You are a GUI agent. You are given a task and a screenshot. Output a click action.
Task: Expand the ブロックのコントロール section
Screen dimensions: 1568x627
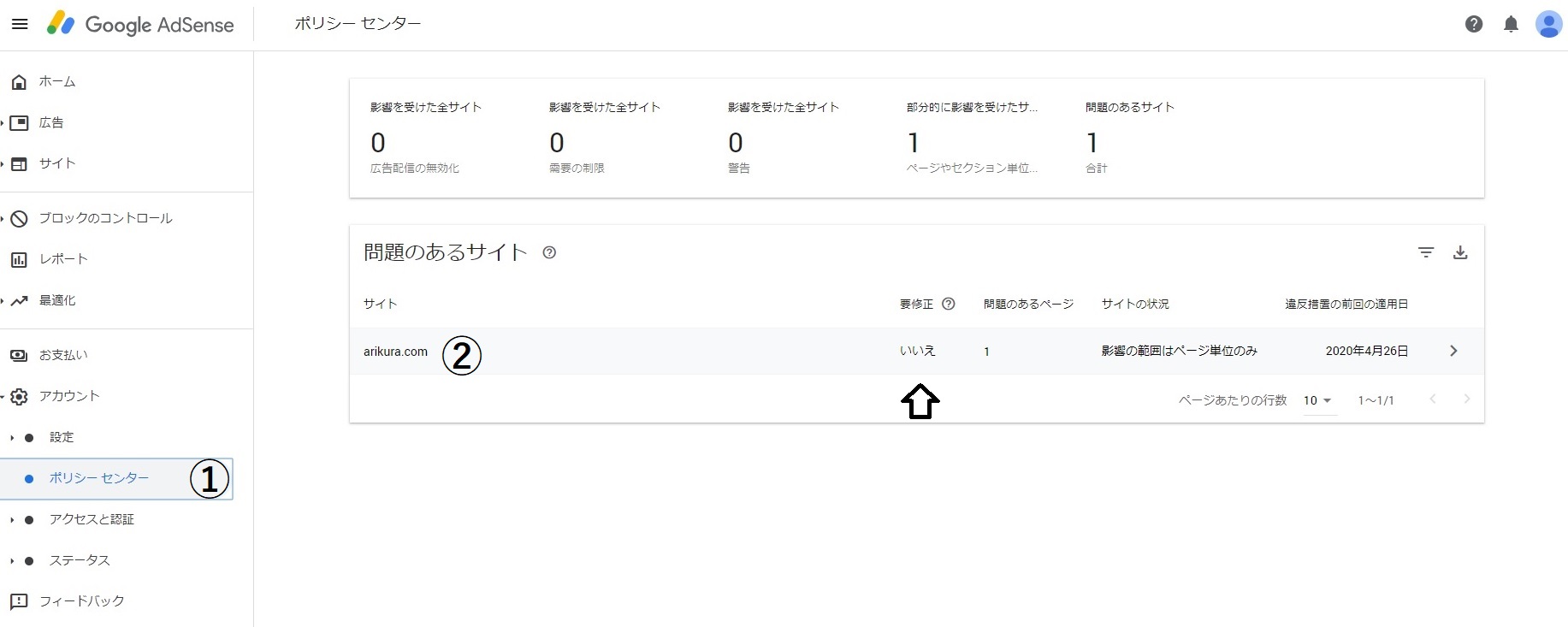pos(104,218)
